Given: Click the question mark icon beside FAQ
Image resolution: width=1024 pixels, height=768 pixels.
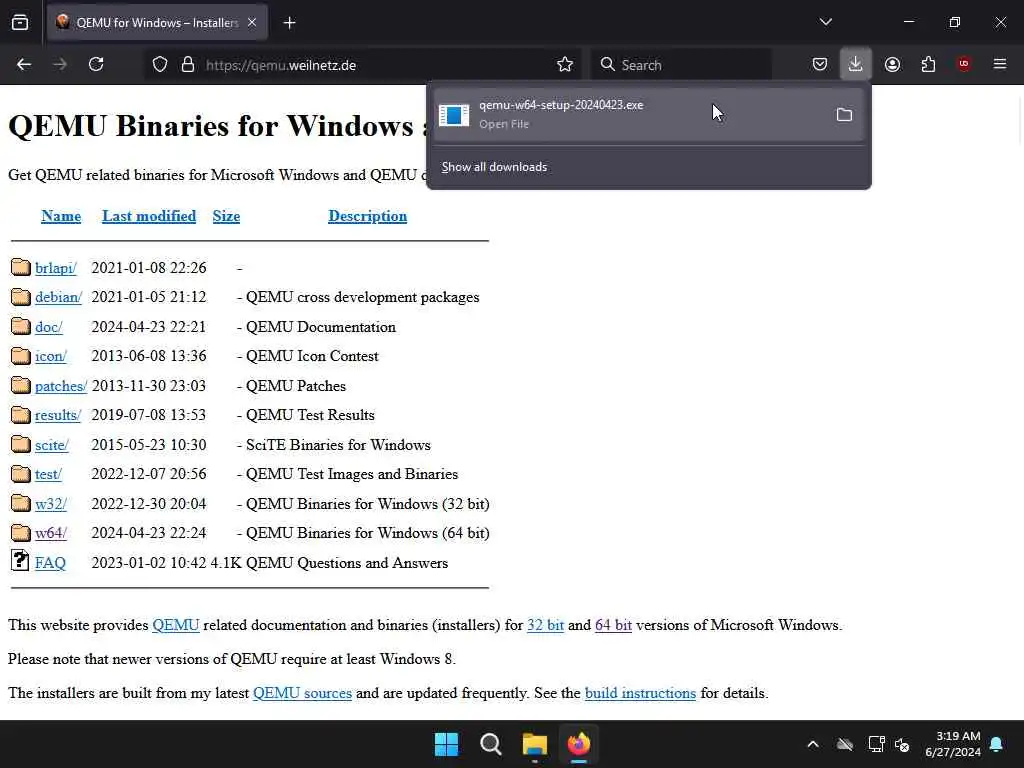Looking at the screenshot, I should click(20, 560).
